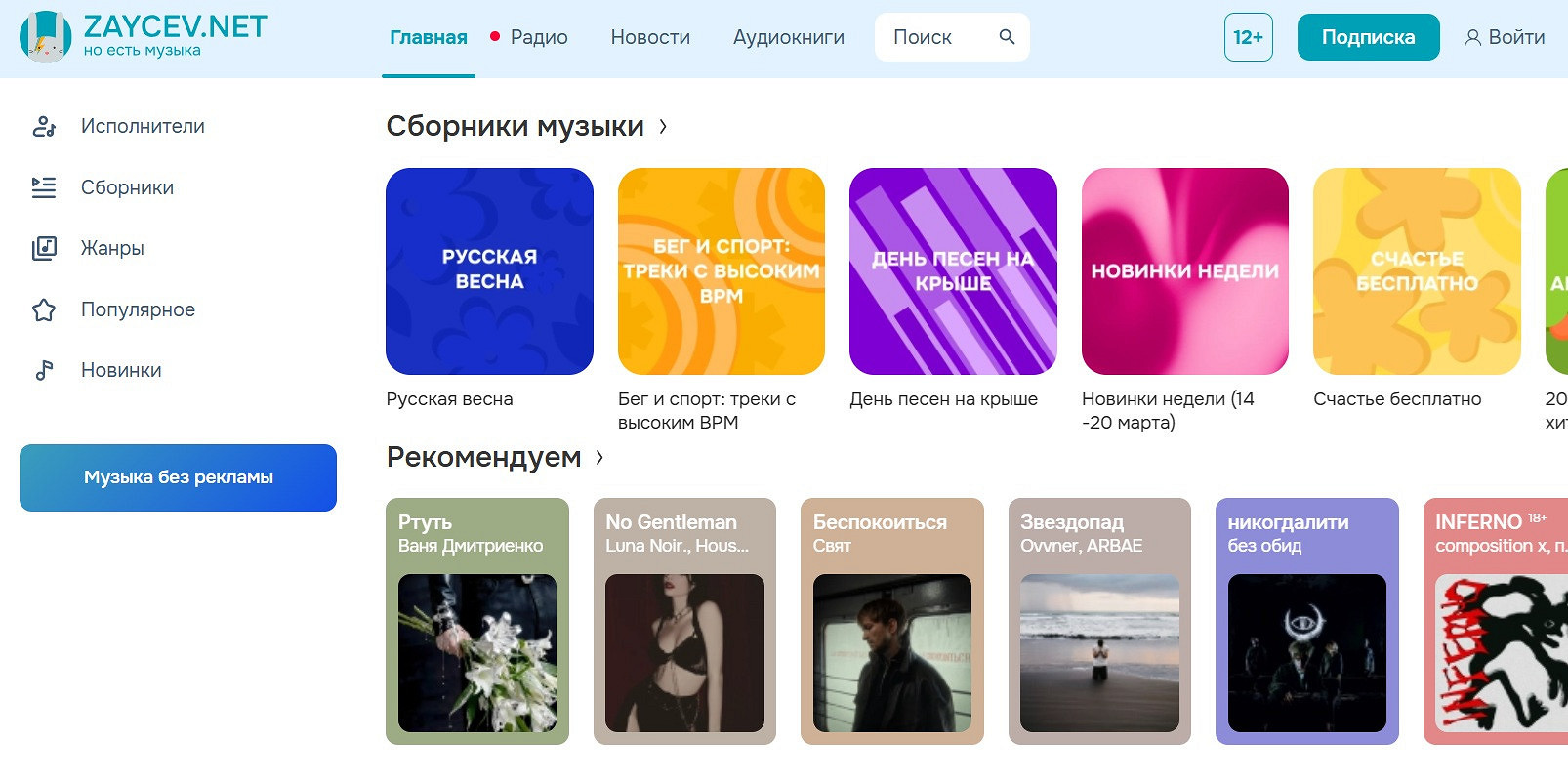Click the Zaycev.net logo icon

[45, 37]
